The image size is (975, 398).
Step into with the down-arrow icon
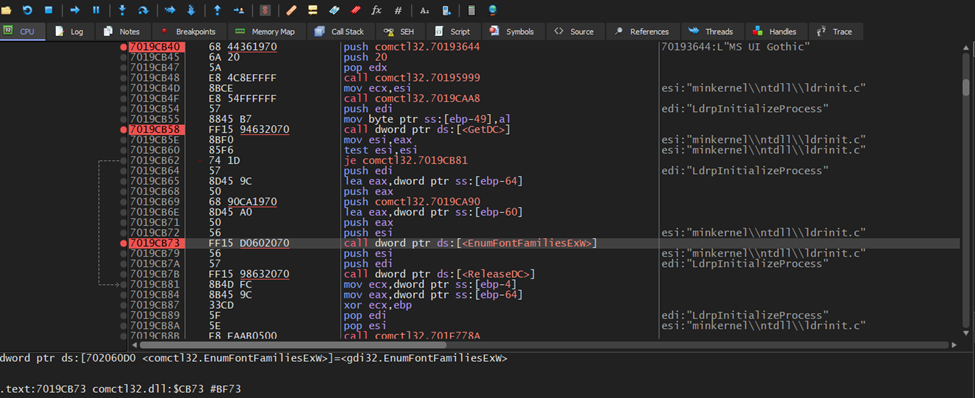coord(122,10)
